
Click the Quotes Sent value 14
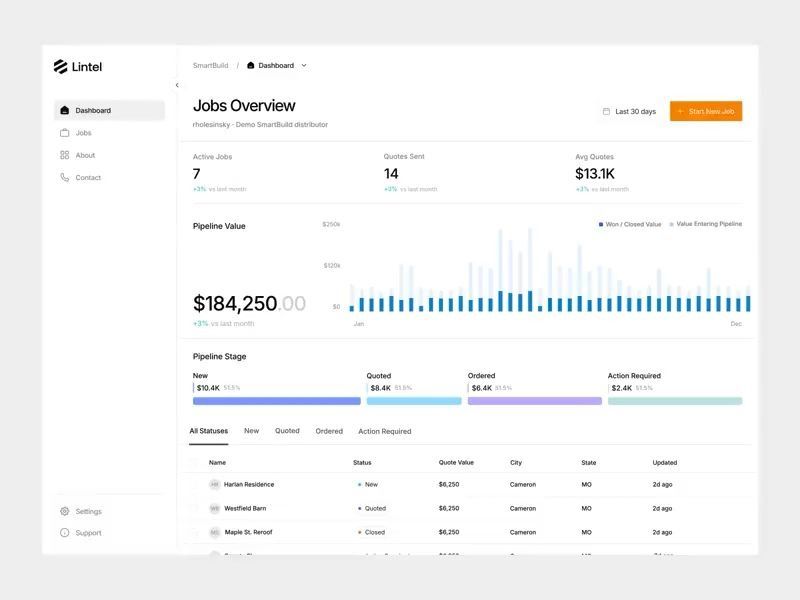click(391, 174)
